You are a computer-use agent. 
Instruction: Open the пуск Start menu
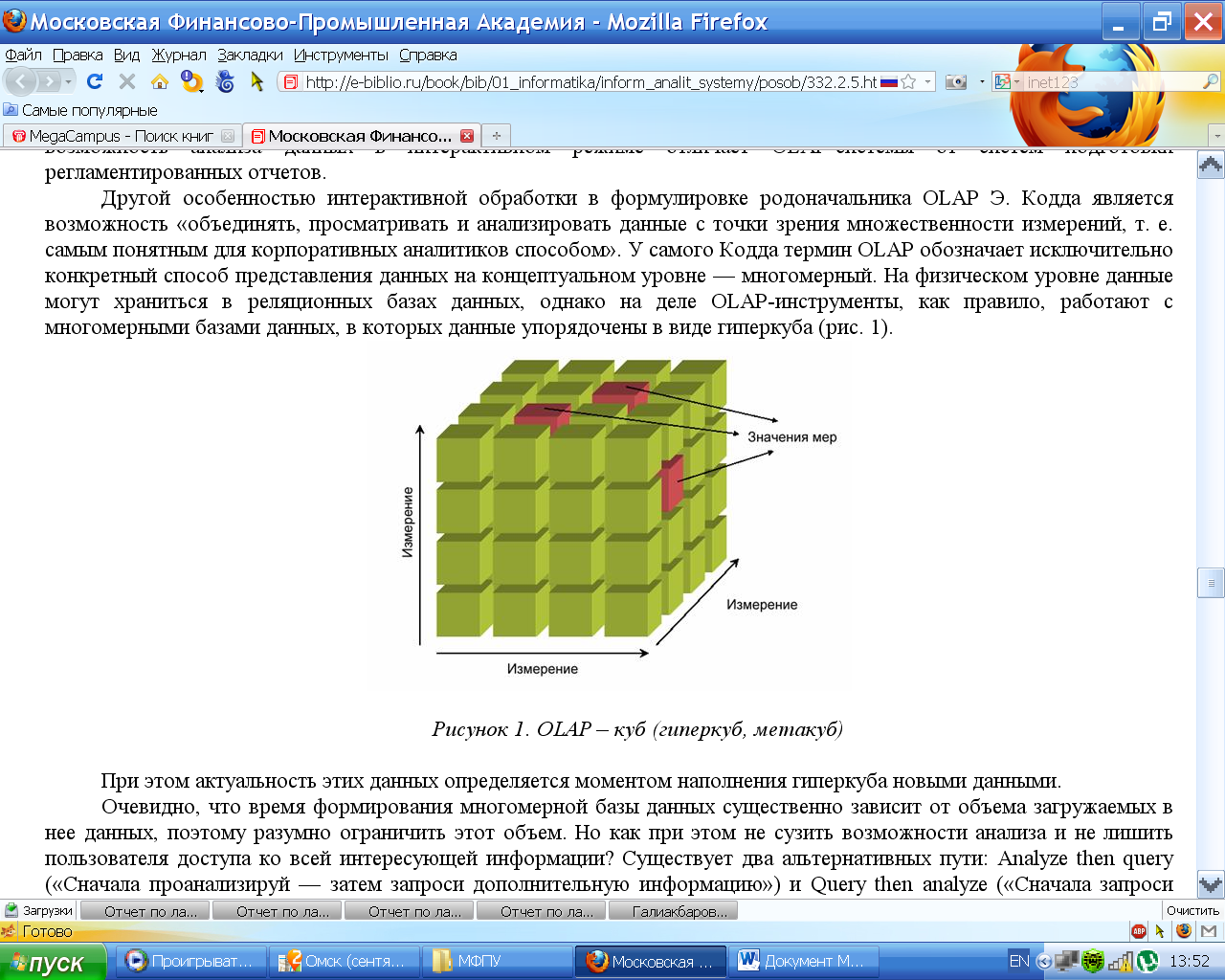[53, 962]
